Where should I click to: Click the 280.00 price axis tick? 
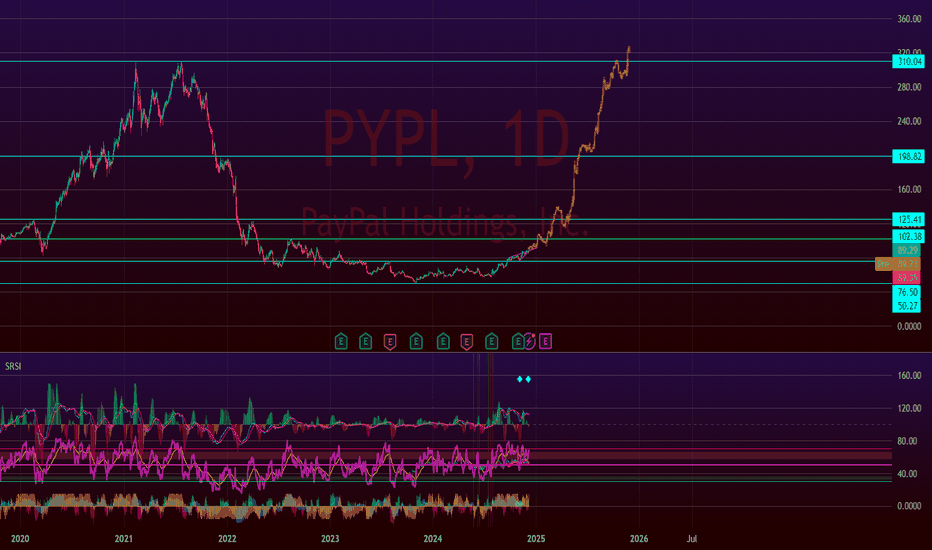coord(909,87)
